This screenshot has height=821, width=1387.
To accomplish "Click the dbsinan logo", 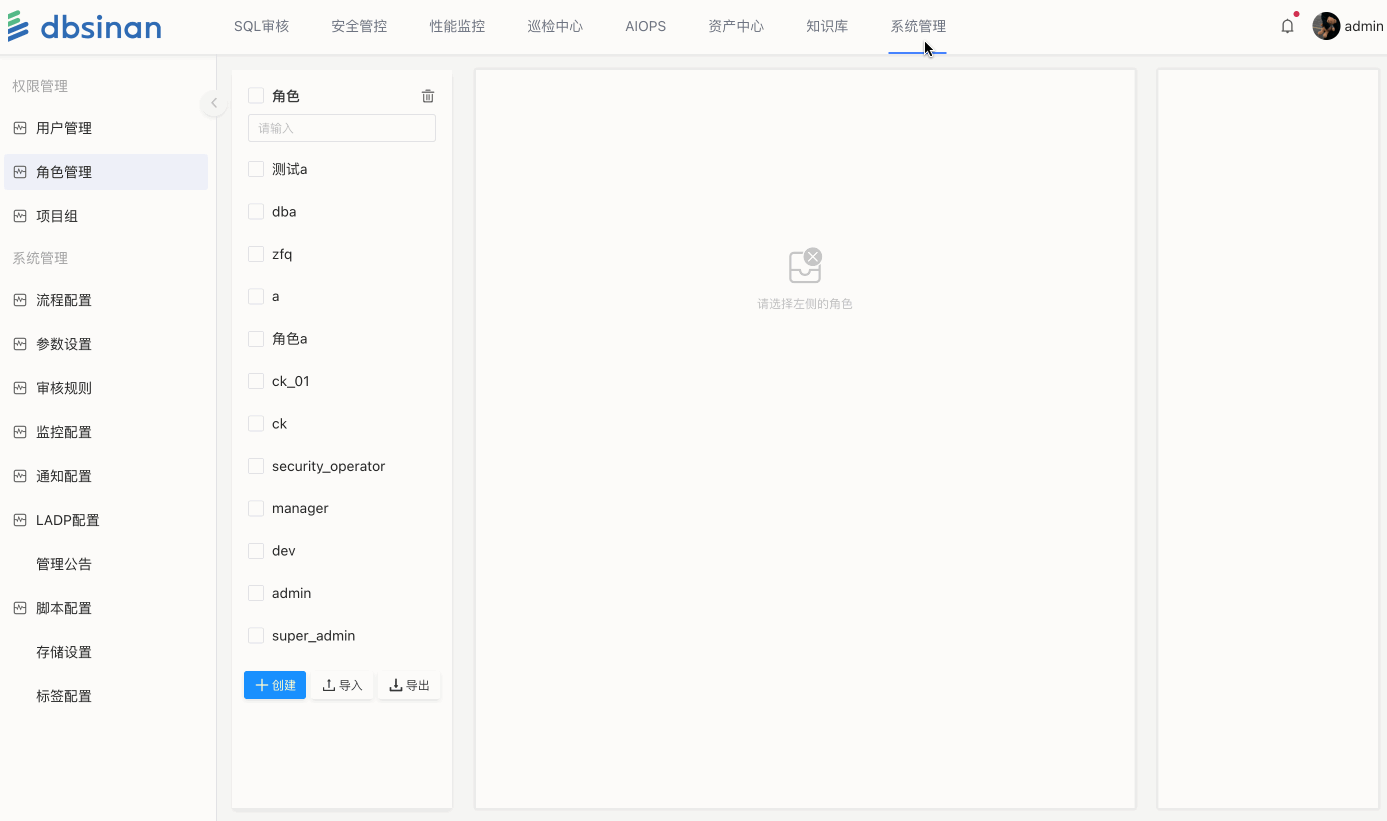I will click(x=84, y=27).
